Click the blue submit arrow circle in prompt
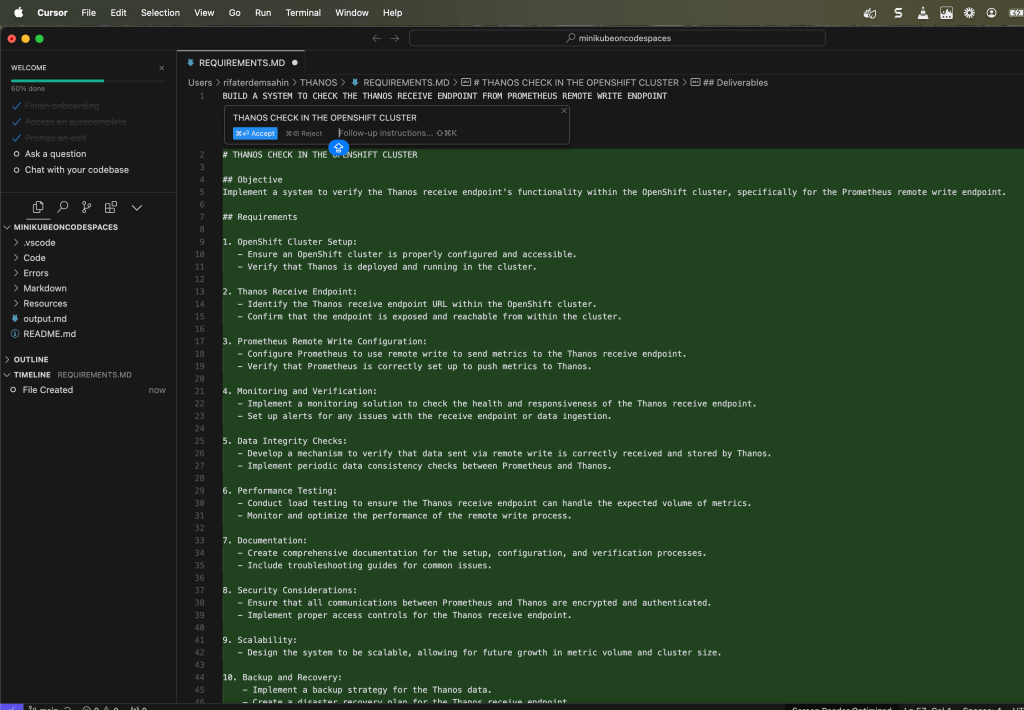 click(338, 148)
